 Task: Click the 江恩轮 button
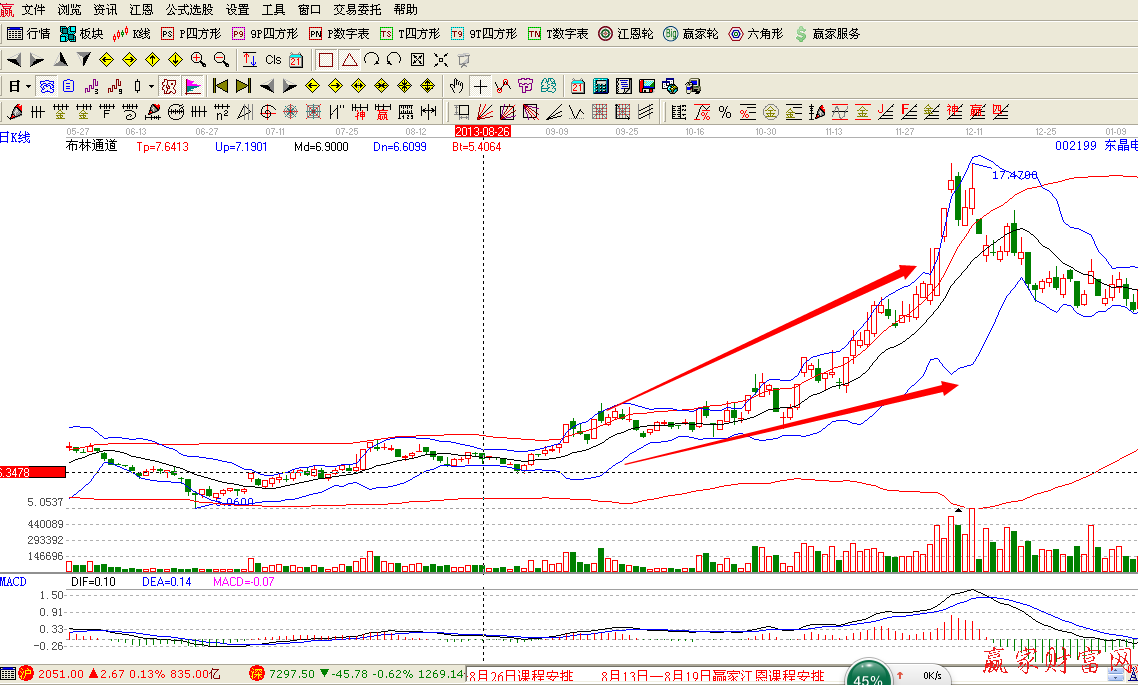coord(626,33)
